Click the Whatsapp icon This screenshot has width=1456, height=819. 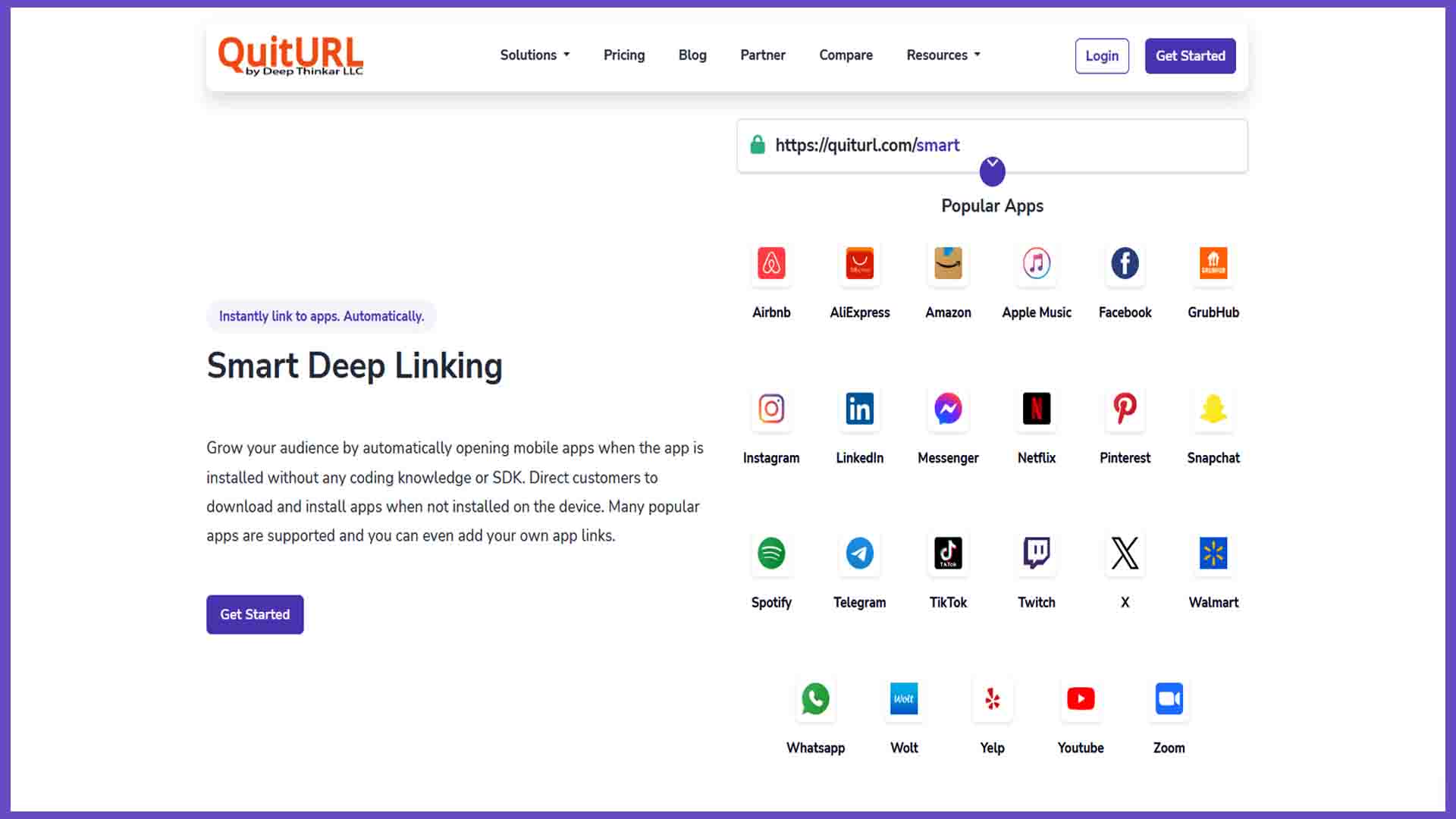tap(815, 698)
